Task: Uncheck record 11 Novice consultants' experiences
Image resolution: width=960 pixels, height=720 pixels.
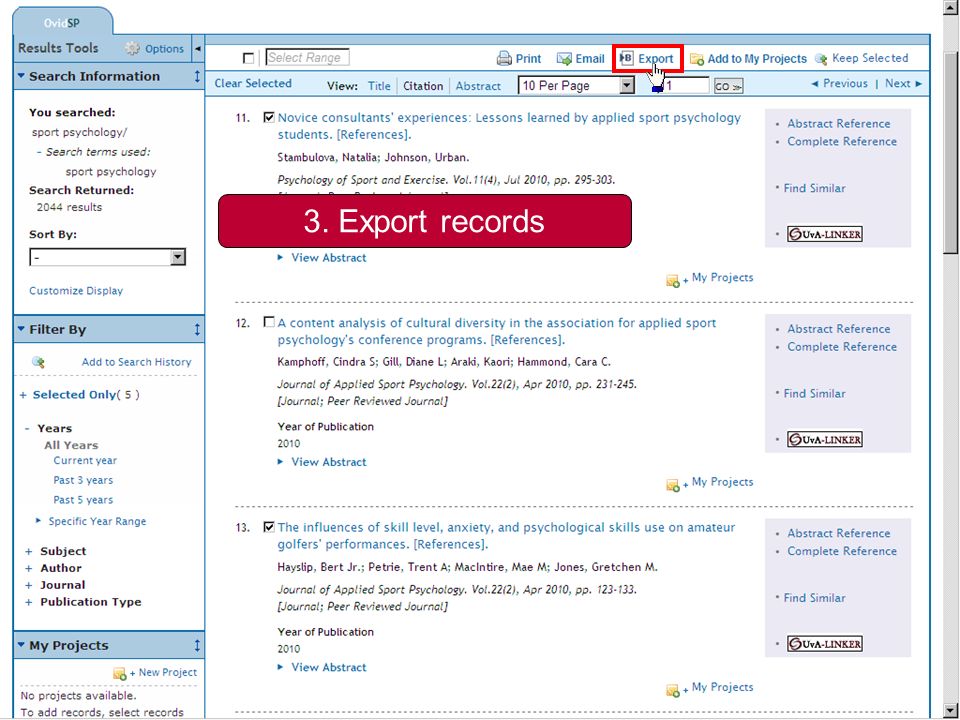Action: [x=269, y=117]
